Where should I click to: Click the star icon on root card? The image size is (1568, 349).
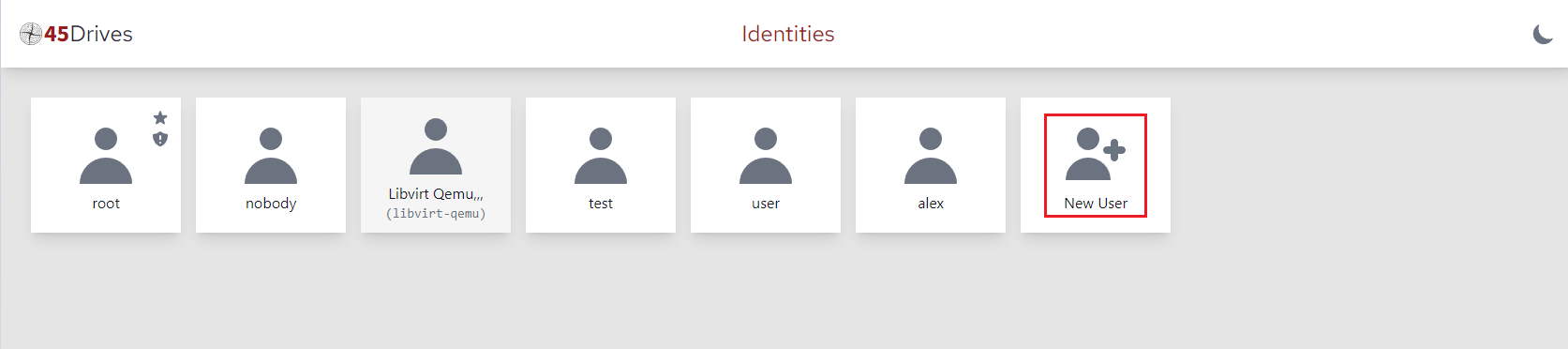160,117
